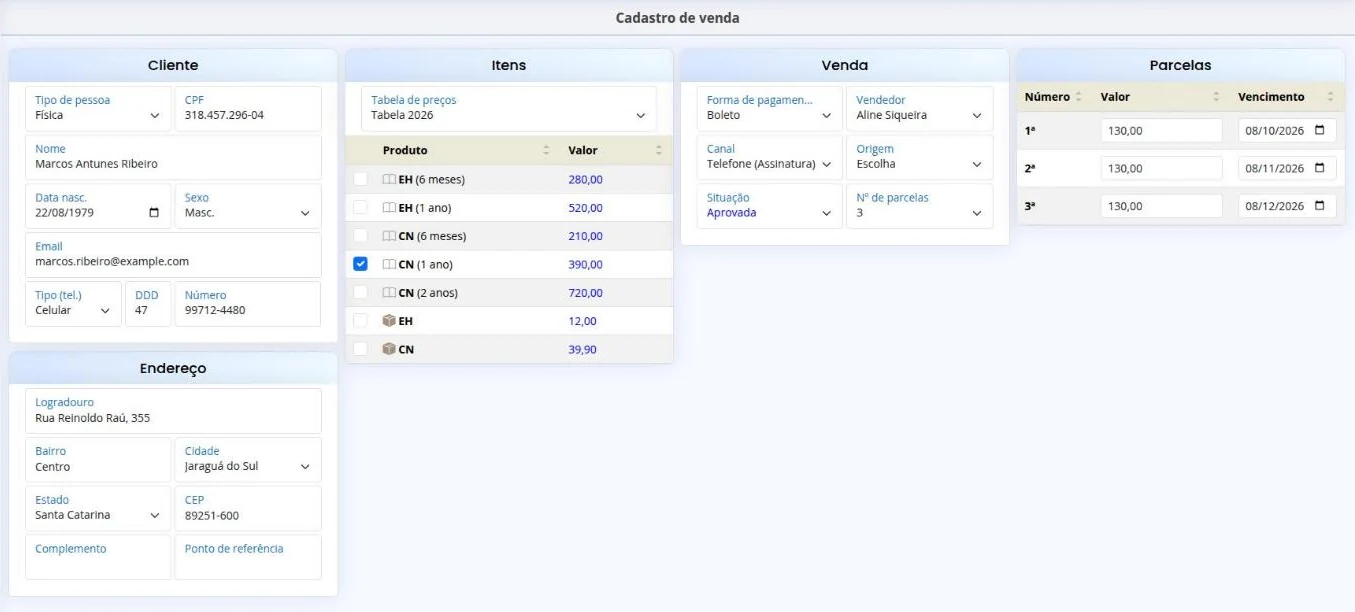Open calendar icon for 3ª parcela vencimento
The width and height of the screenshot is (1355, 612).
point(1319,206)
